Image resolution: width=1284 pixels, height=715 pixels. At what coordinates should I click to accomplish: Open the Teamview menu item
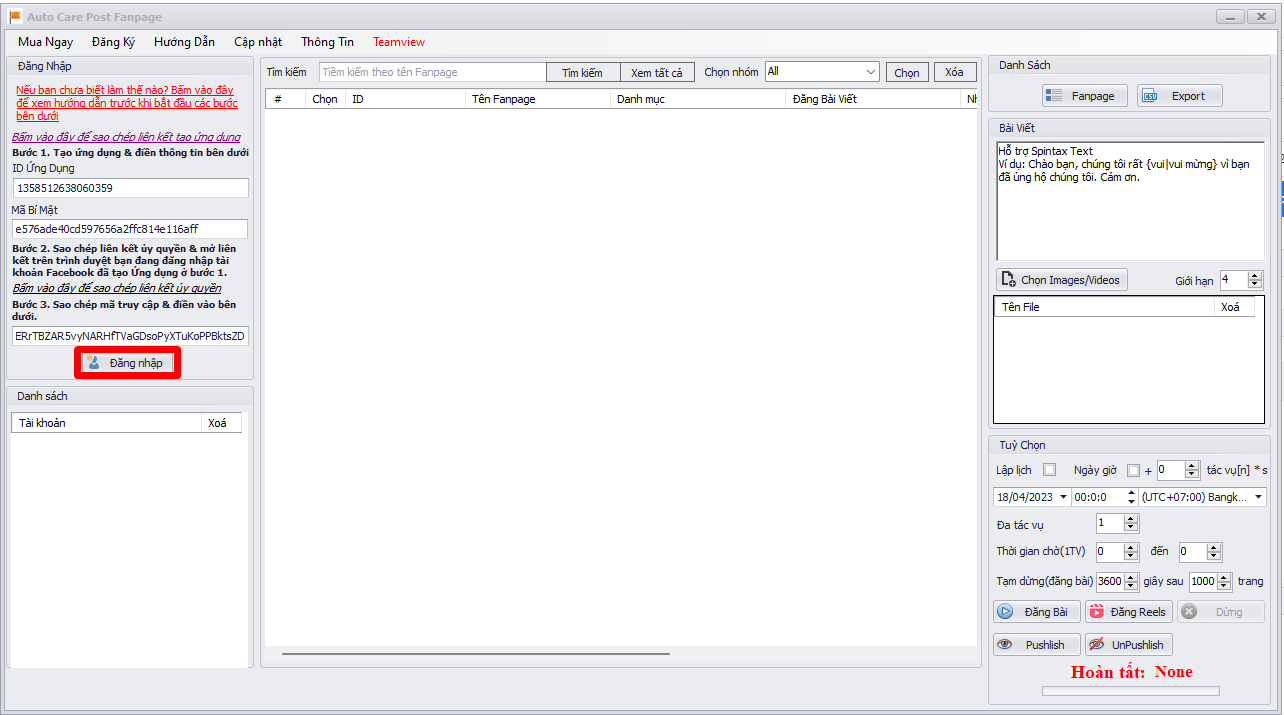tap(399, 42)
